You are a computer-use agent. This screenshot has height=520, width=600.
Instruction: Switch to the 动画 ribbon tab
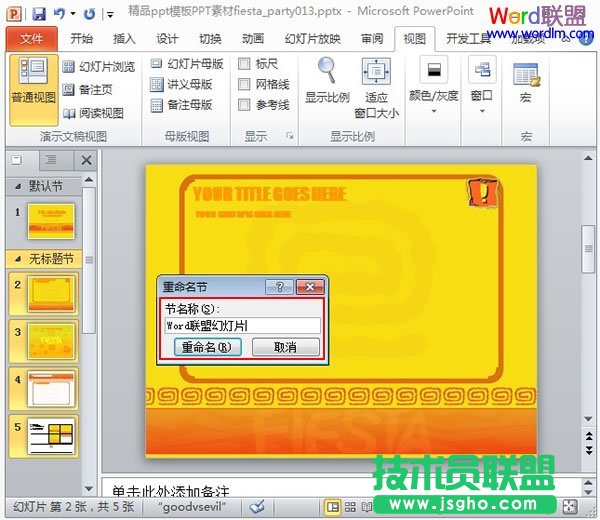pyautogui.click(x=253, y=39)
